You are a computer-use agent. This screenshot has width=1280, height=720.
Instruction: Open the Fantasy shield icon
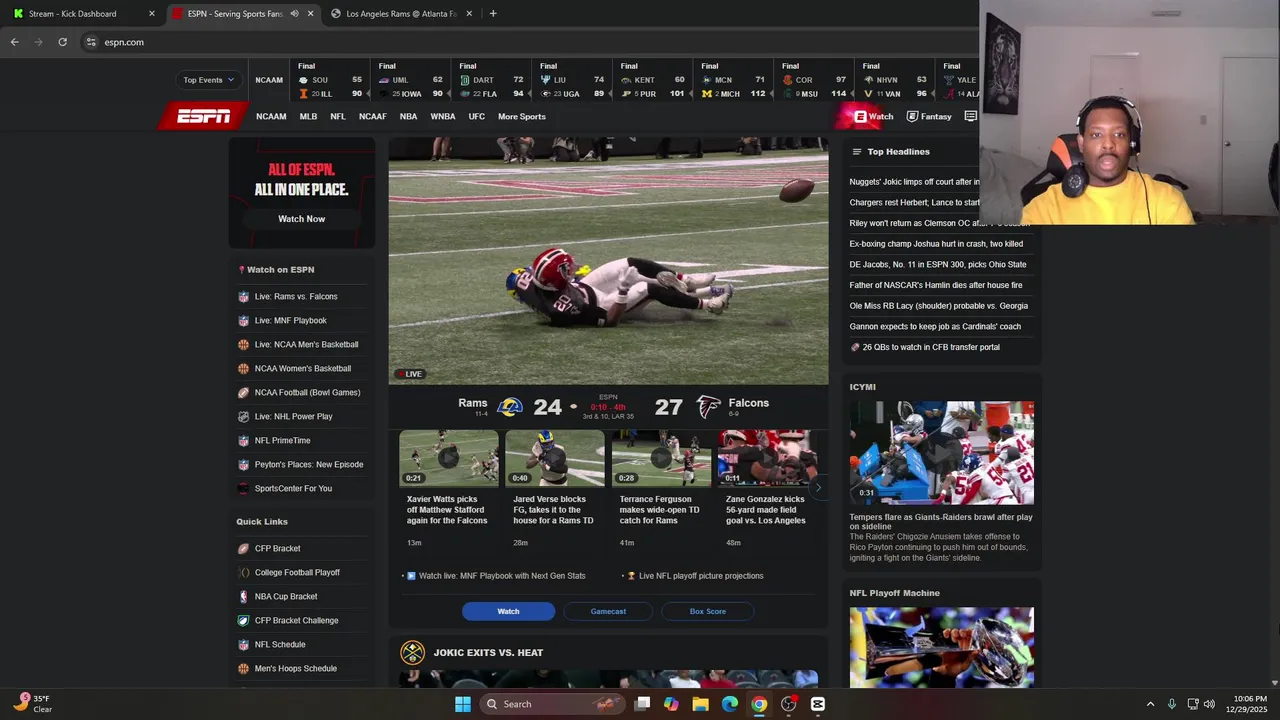(x=912, y=117)
